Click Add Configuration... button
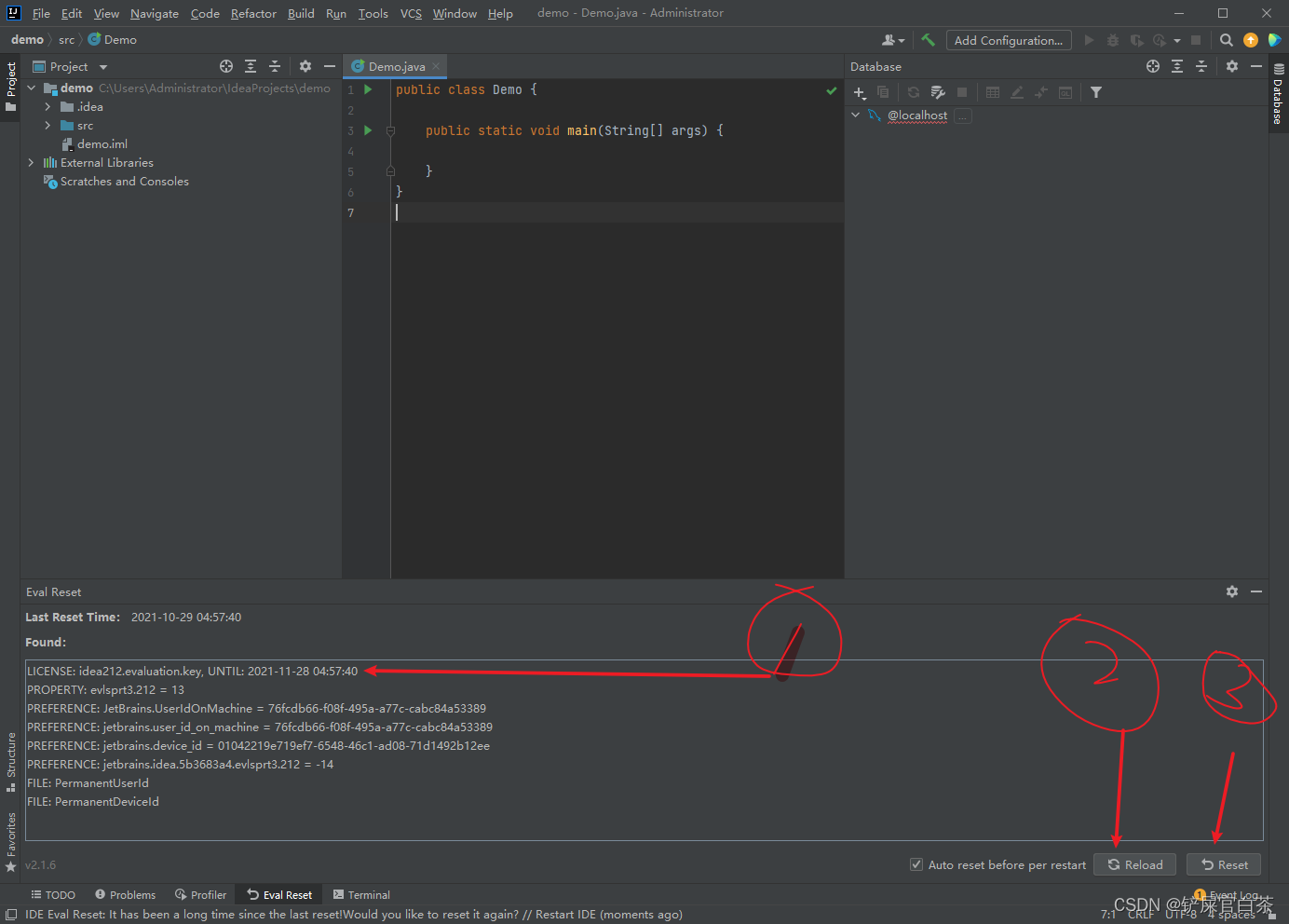Image resolution: width=1289 pixels, height=924 pixels. (1009, 40)
